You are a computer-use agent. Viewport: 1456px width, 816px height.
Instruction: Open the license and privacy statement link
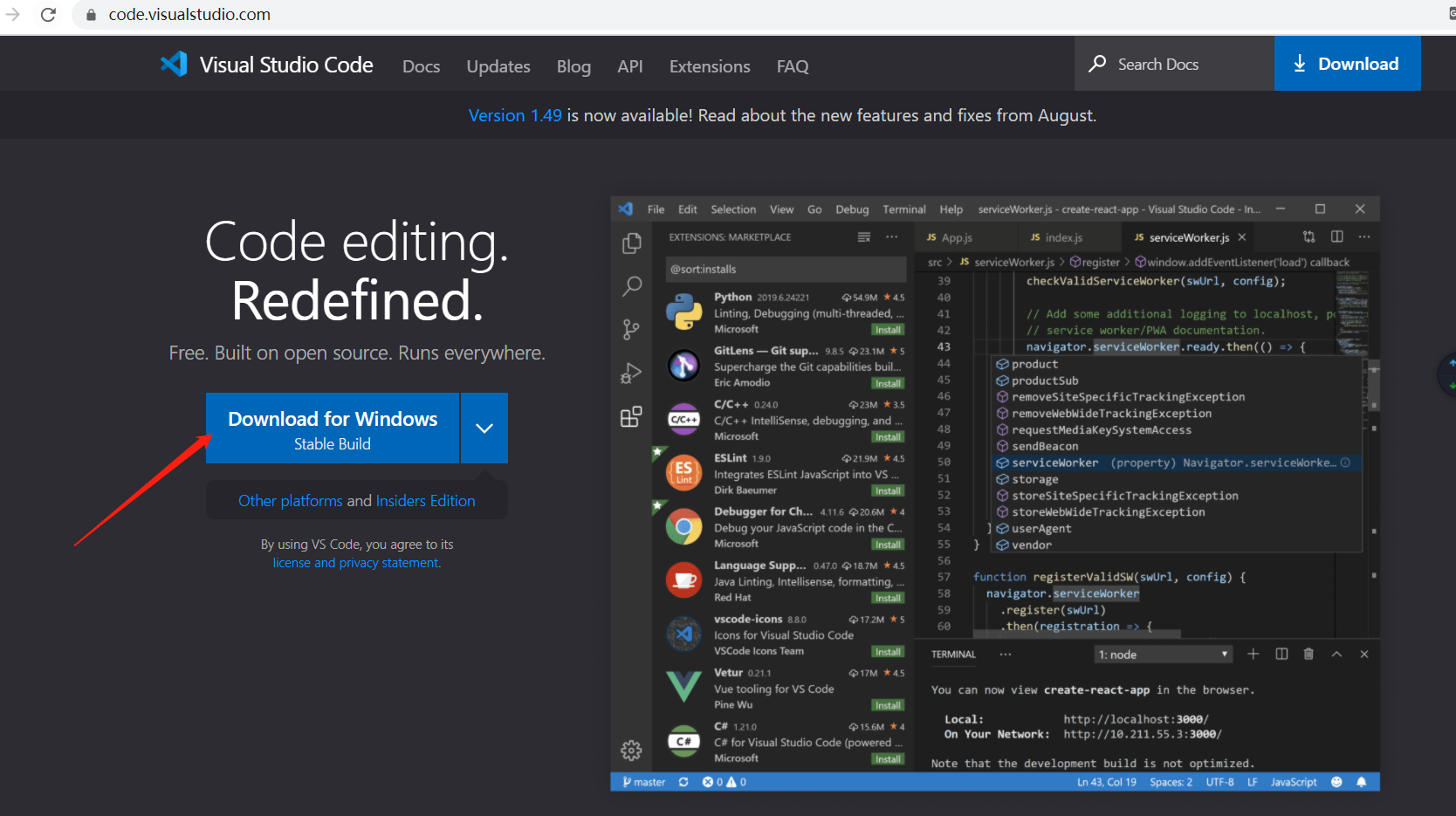coord(356,563)
